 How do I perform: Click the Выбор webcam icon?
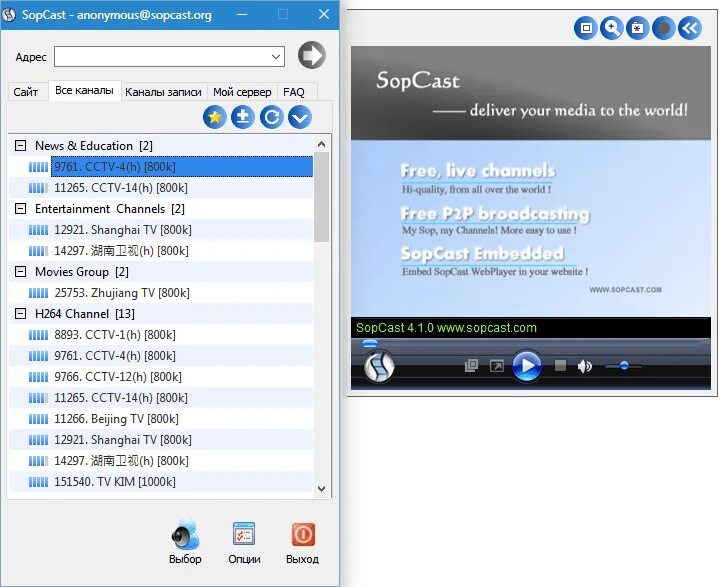[x=186, y=534]
